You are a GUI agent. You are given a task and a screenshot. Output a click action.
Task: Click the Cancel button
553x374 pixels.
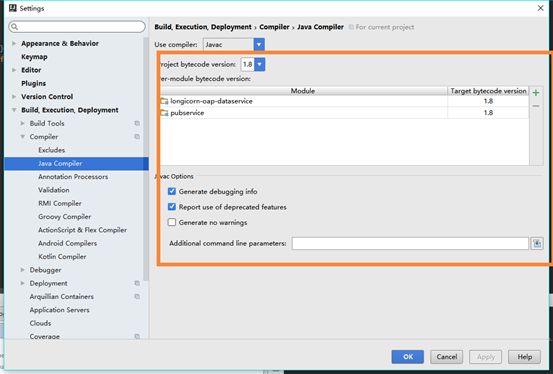[x=446, y=357]
